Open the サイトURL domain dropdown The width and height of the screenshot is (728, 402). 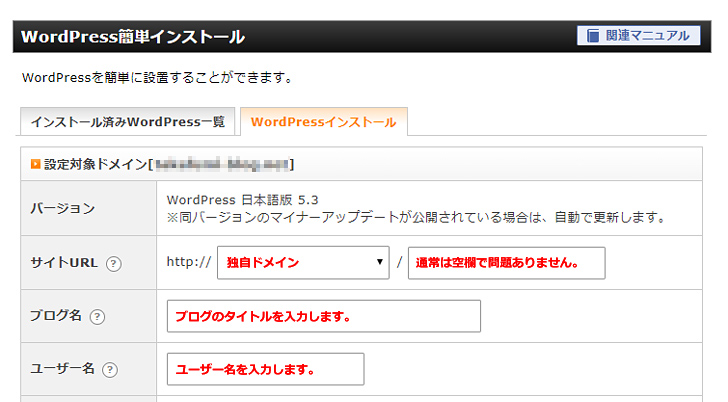pyautogui.click(x=303, y=263)
